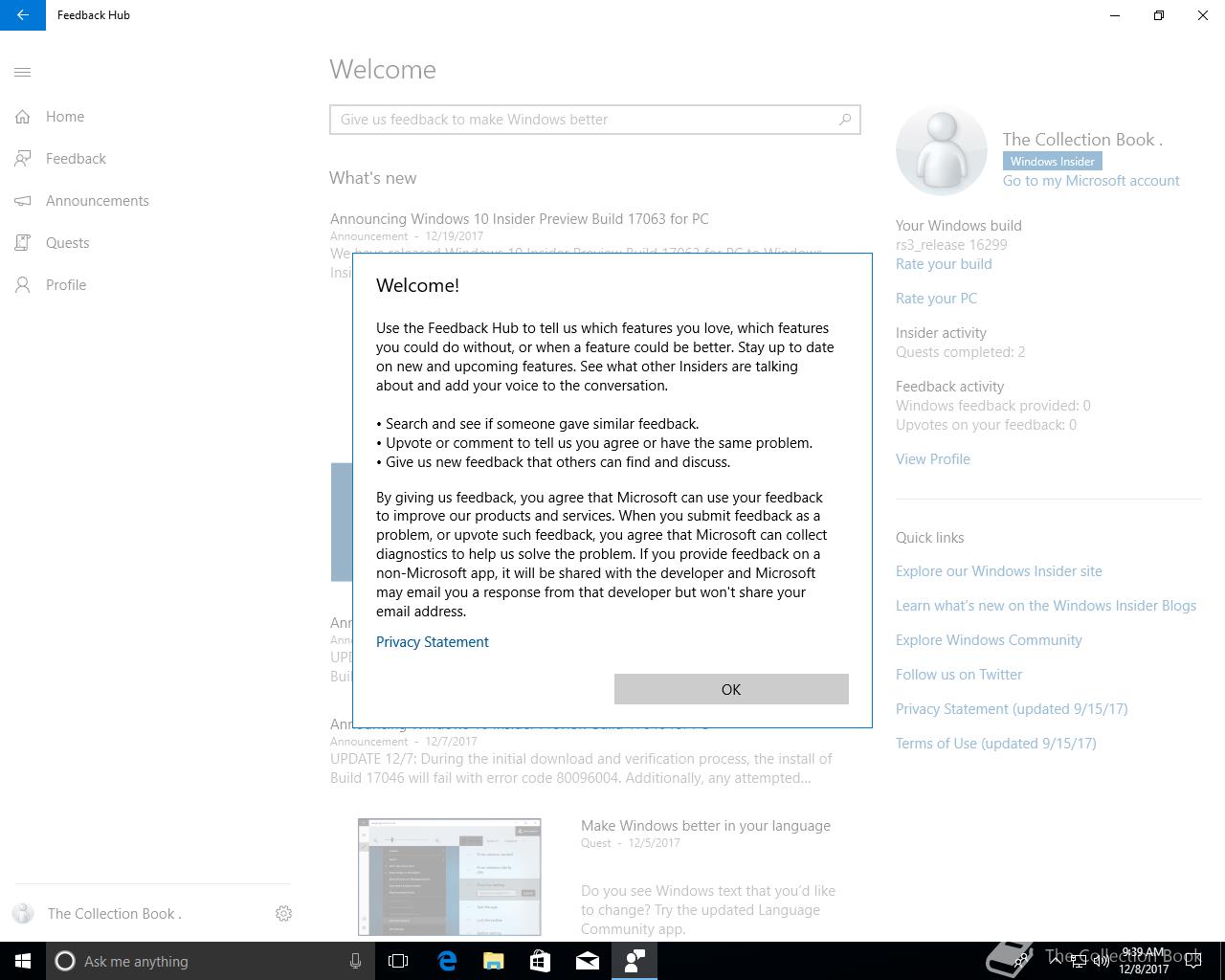The width and height of the screenshot is (1225, 980).
Task: Click the Announcements megaphone icon
Action: (23, 201)
